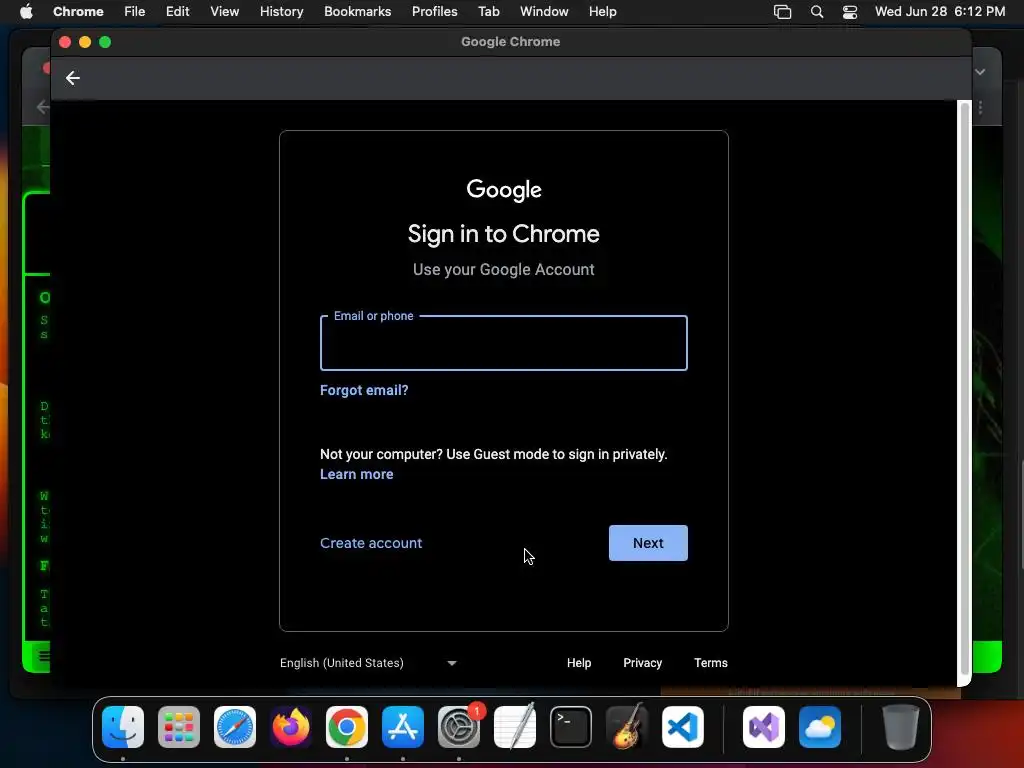Open the Window menu
1024x768 pixels.
(544, 11)
